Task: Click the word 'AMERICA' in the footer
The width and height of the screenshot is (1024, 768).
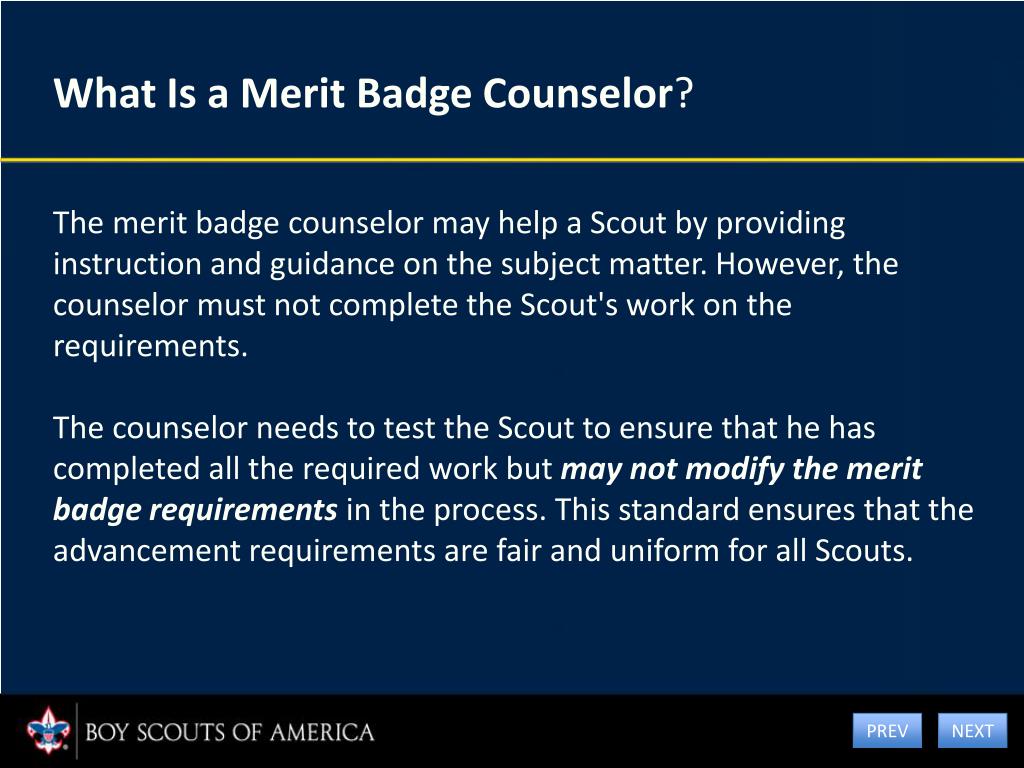Action: 322,732
